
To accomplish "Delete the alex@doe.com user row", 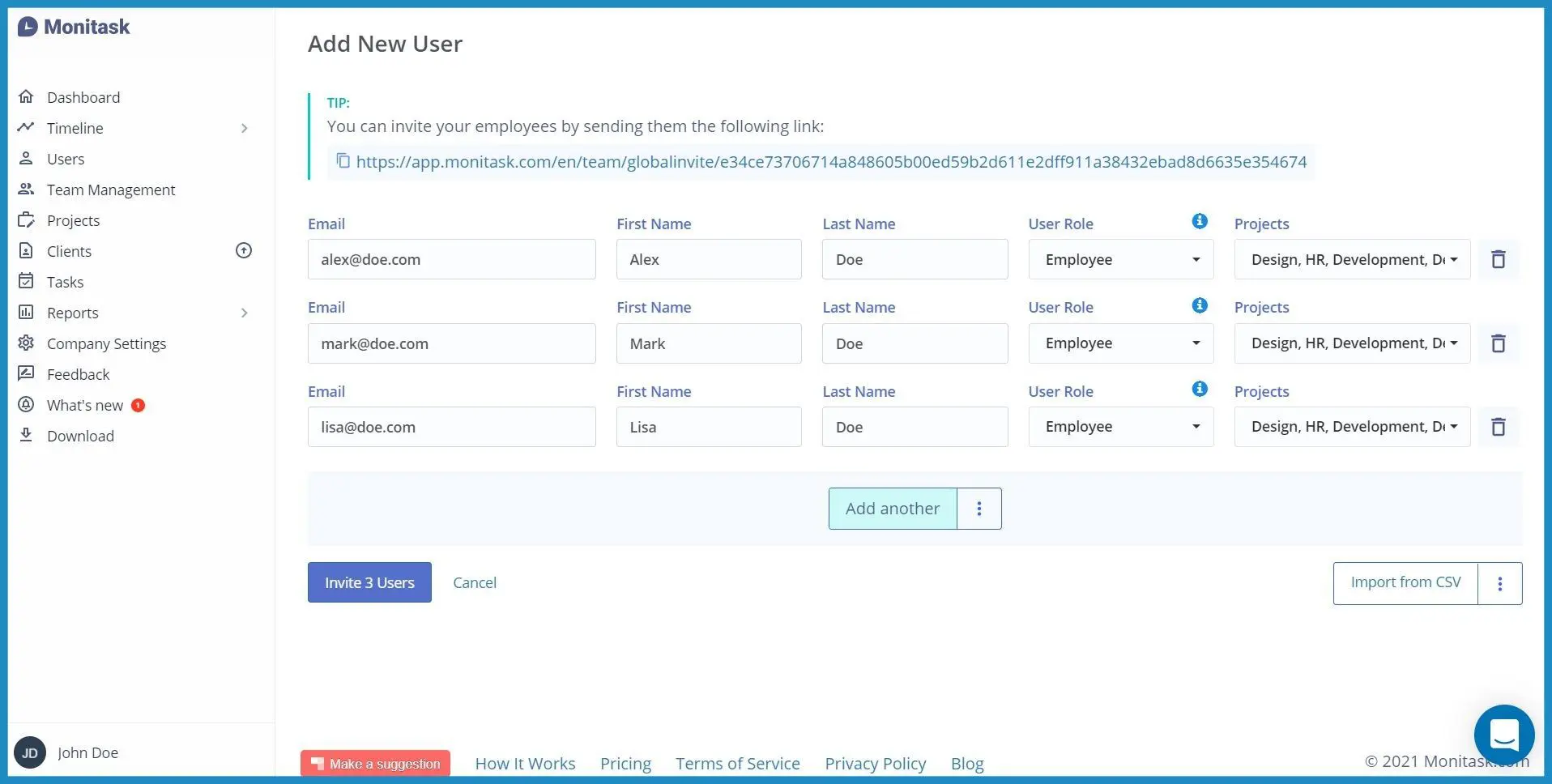I will [x=1498, y=260].
